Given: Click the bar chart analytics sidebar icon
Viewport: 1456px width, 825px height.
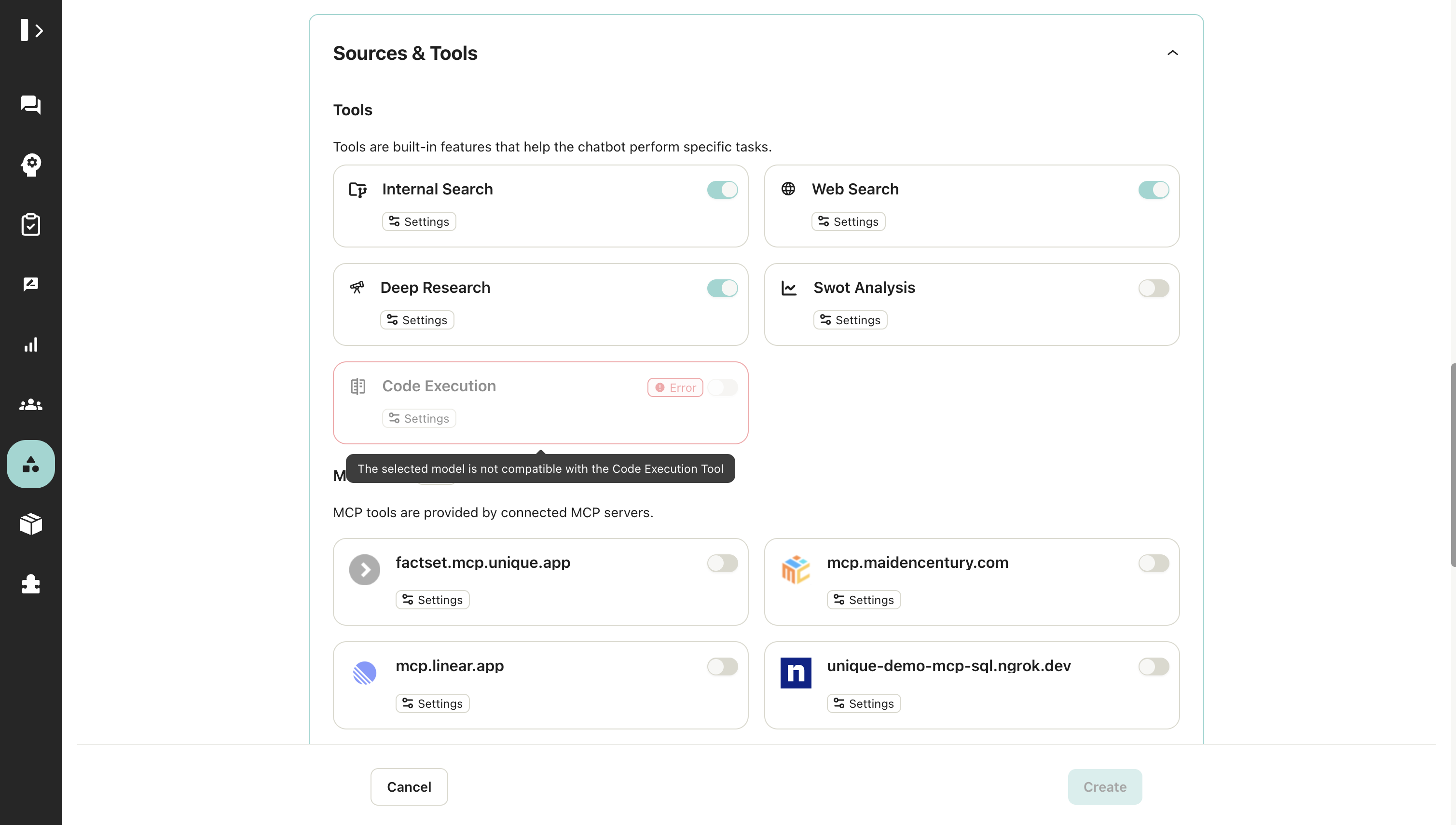Looking at the screenshot, I should pyautogui.click(x=30, y=344).
